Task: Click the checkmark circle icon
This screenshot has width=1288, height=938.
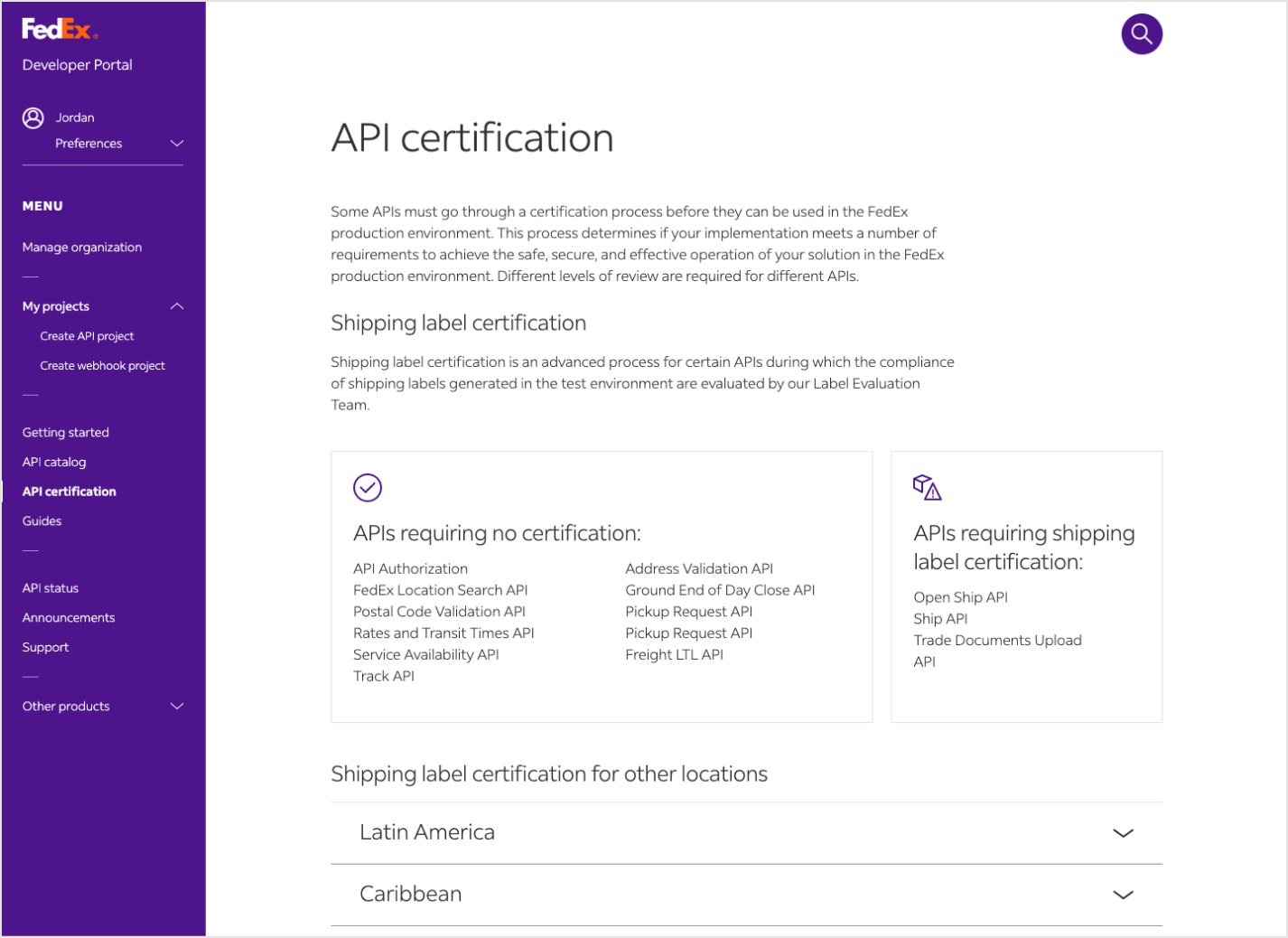Action: click(x=367, y=488)
